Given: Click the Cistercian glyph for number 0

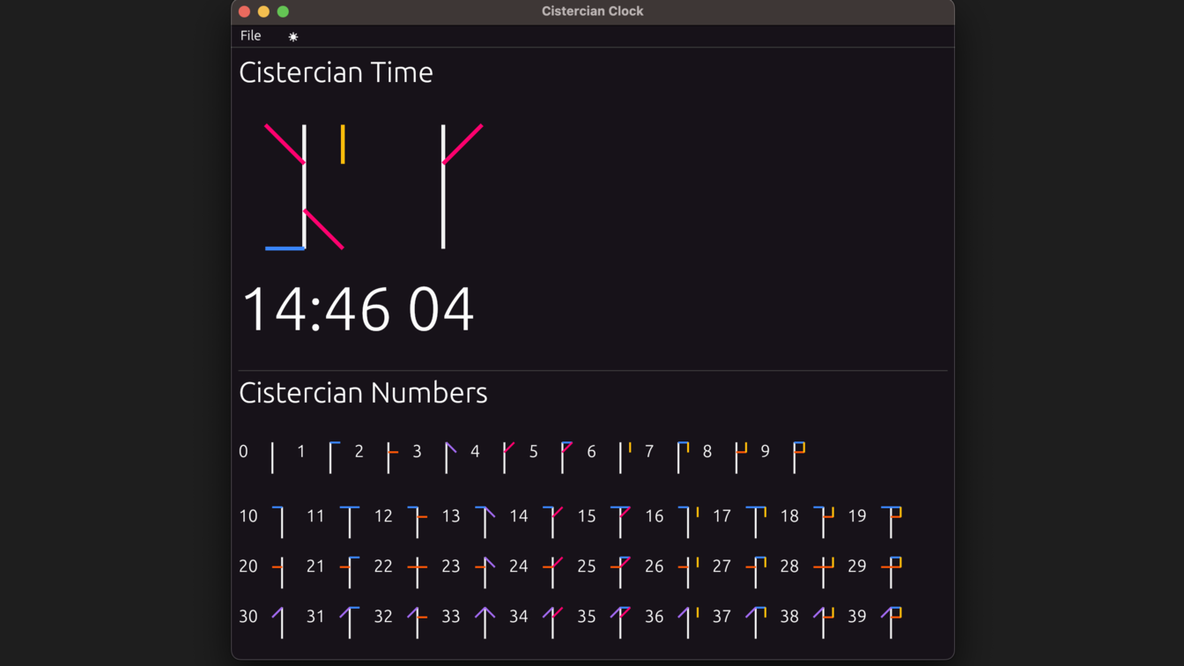Looking at the screenshot, I should [x=272, y=455].
